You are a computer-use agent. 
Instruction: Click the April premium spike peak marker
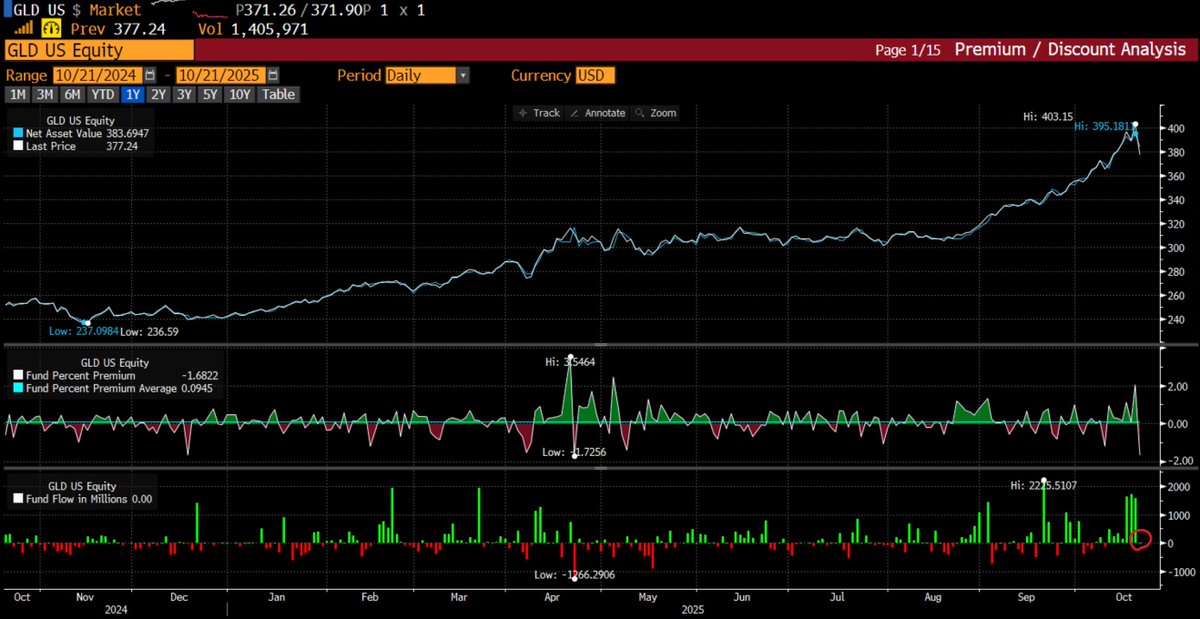570,357
